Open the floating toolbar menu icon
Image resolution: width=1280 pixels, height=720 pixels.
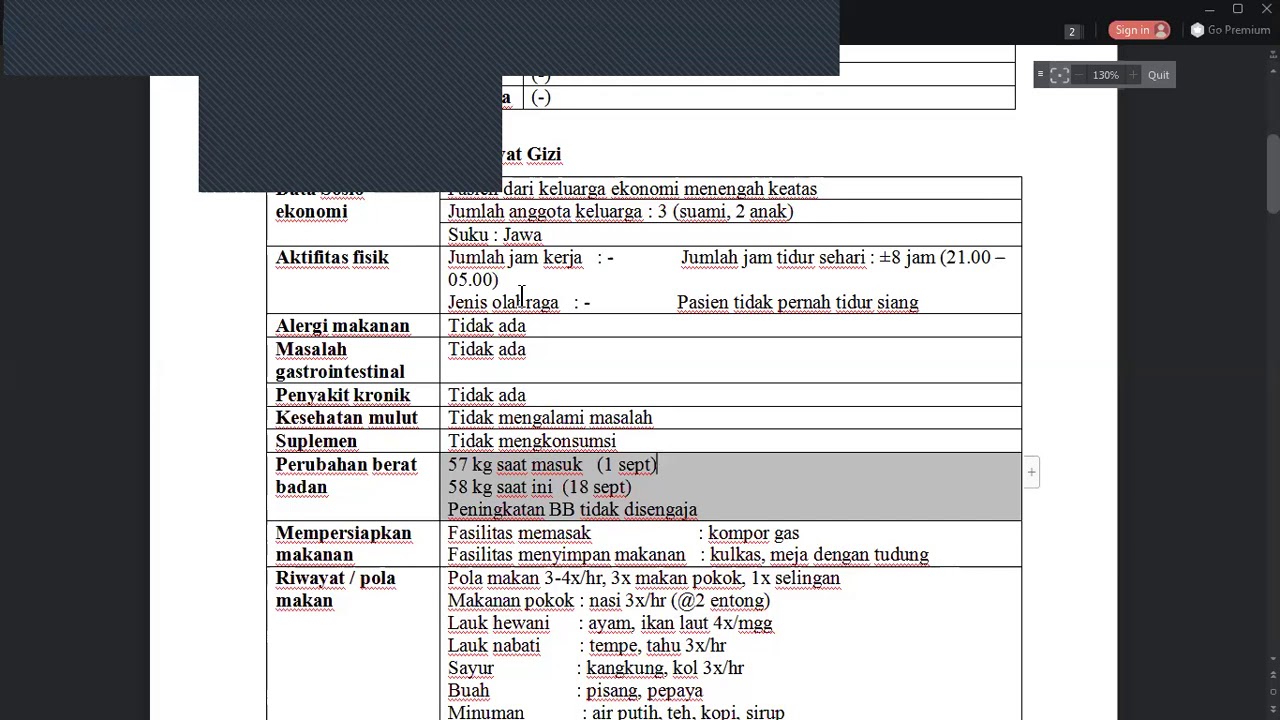[x=1040, y=75]
